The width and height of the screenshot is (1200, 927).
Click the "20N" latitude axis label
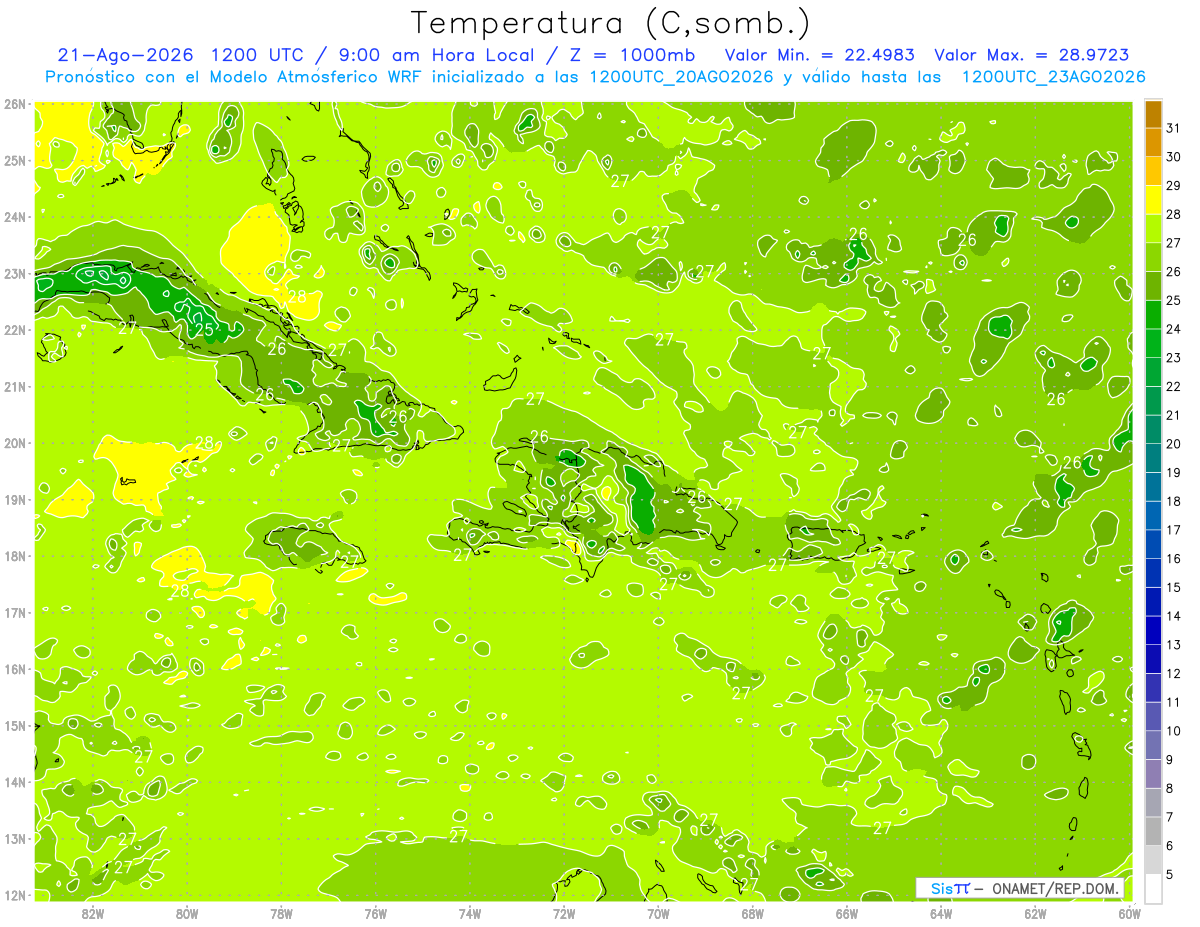coord(14,443)
